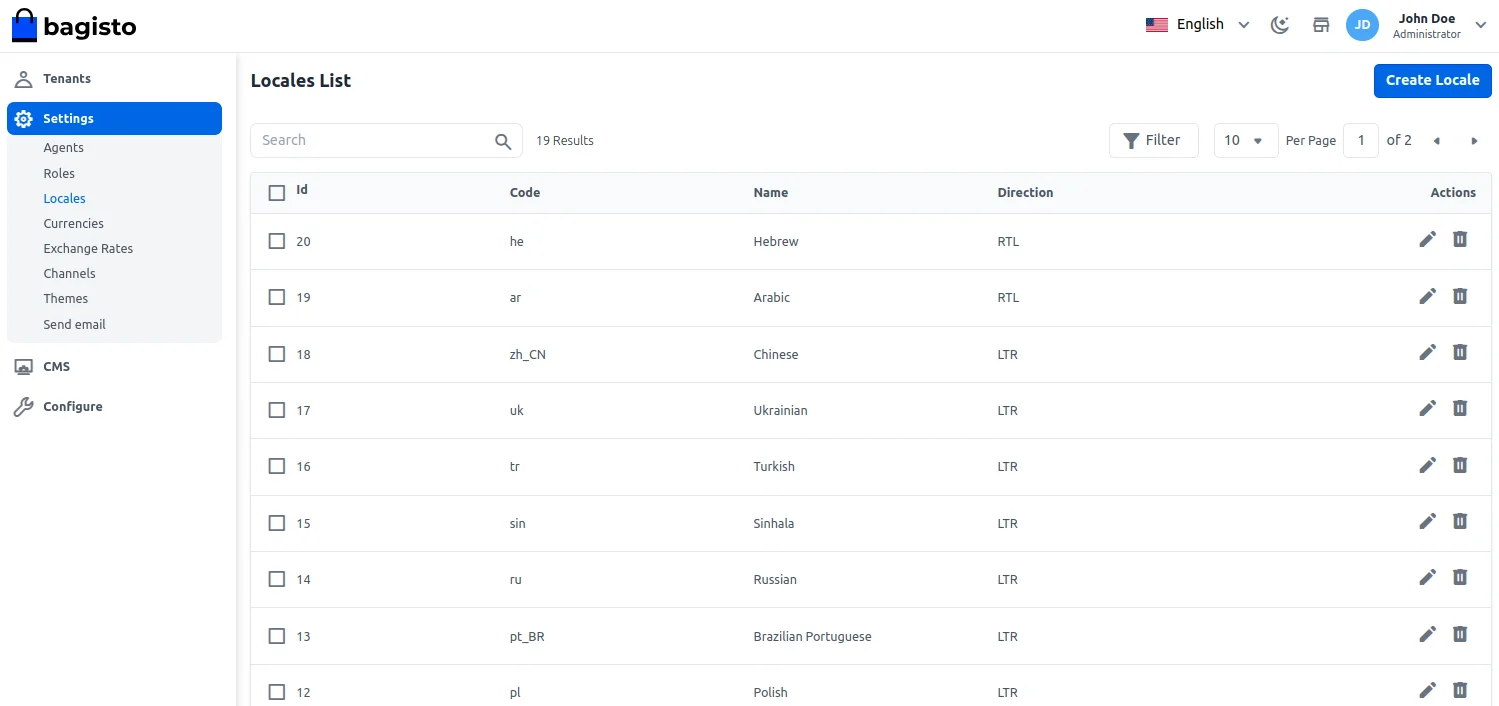This screenshot has height=706, width=1499.
Task: Open the John Doe profile dropdown
Action: (1427, 25)
